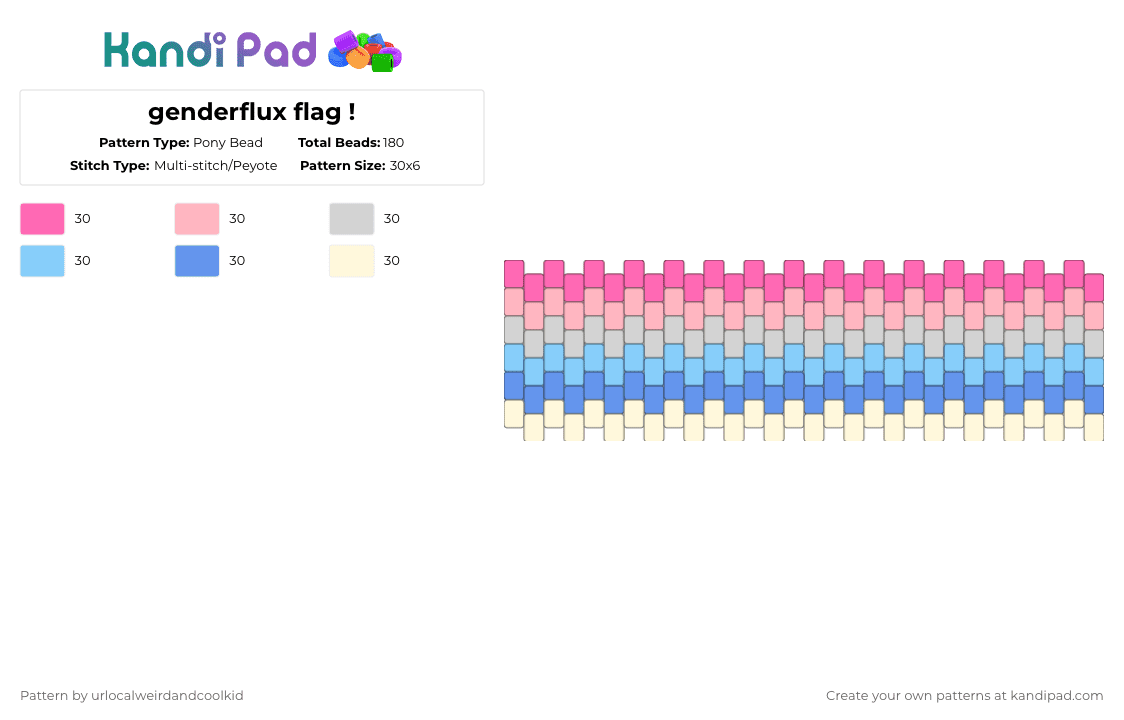Click the genderflux flag bead pattern image
Screen dimensions: 1124x720
click(x=804, y=351)
